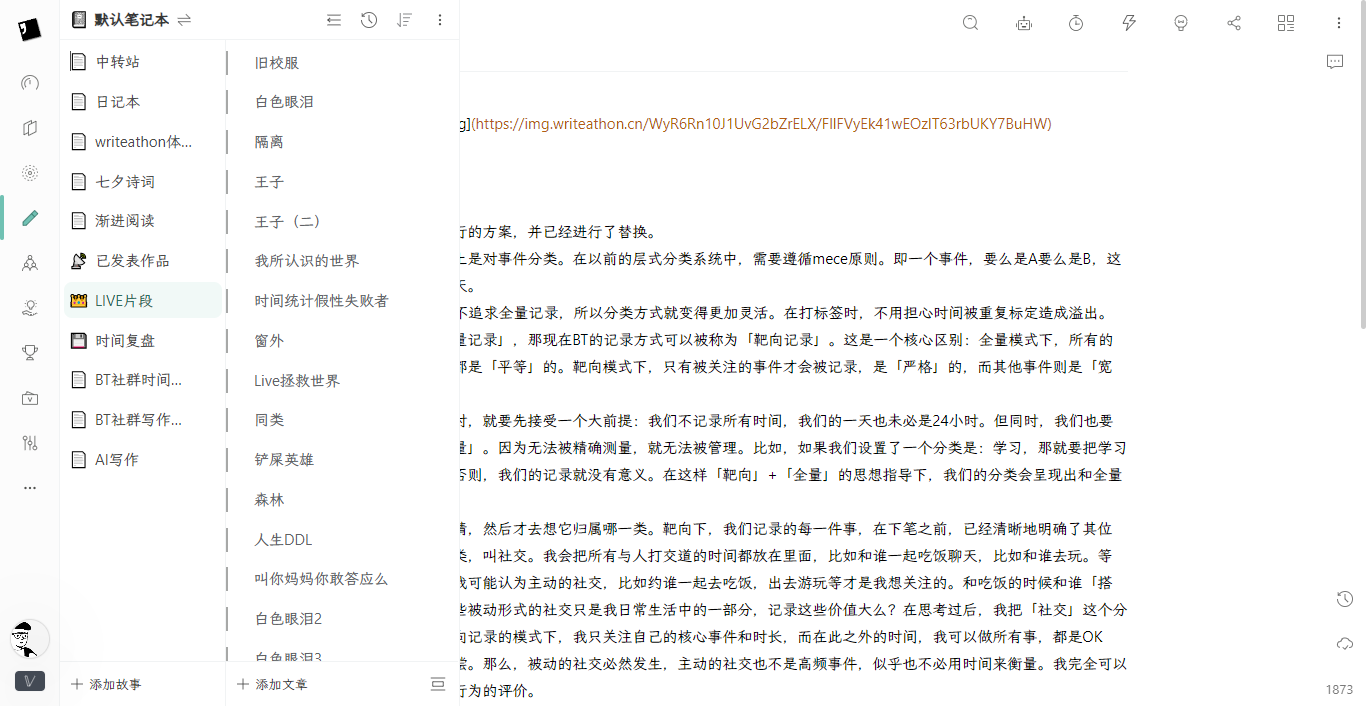Open the search magnifier icon
Screen dimensions: 1366x706
point(970,23)
